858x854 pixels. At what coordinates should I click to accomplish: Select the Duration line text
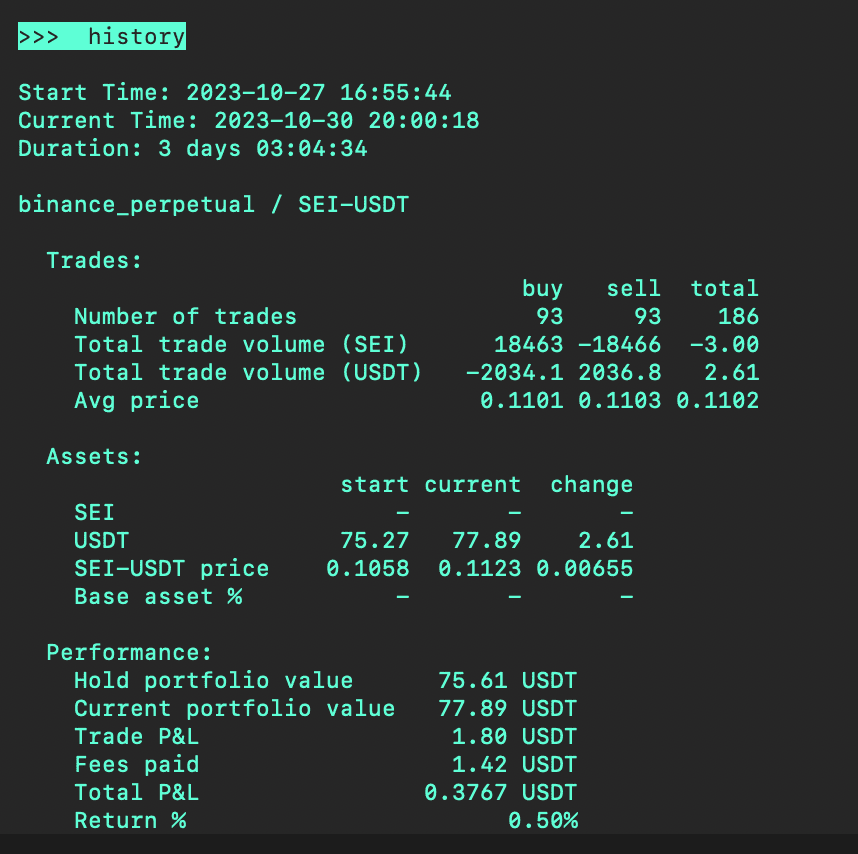[x=192, y=149]
